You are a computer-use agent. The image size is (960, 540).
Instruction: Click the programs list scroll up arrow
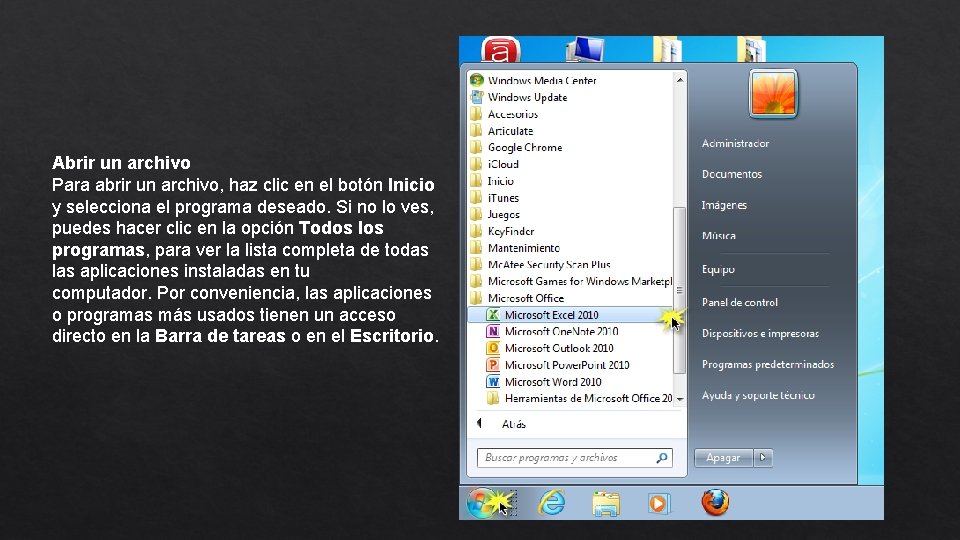pos(679,80)
